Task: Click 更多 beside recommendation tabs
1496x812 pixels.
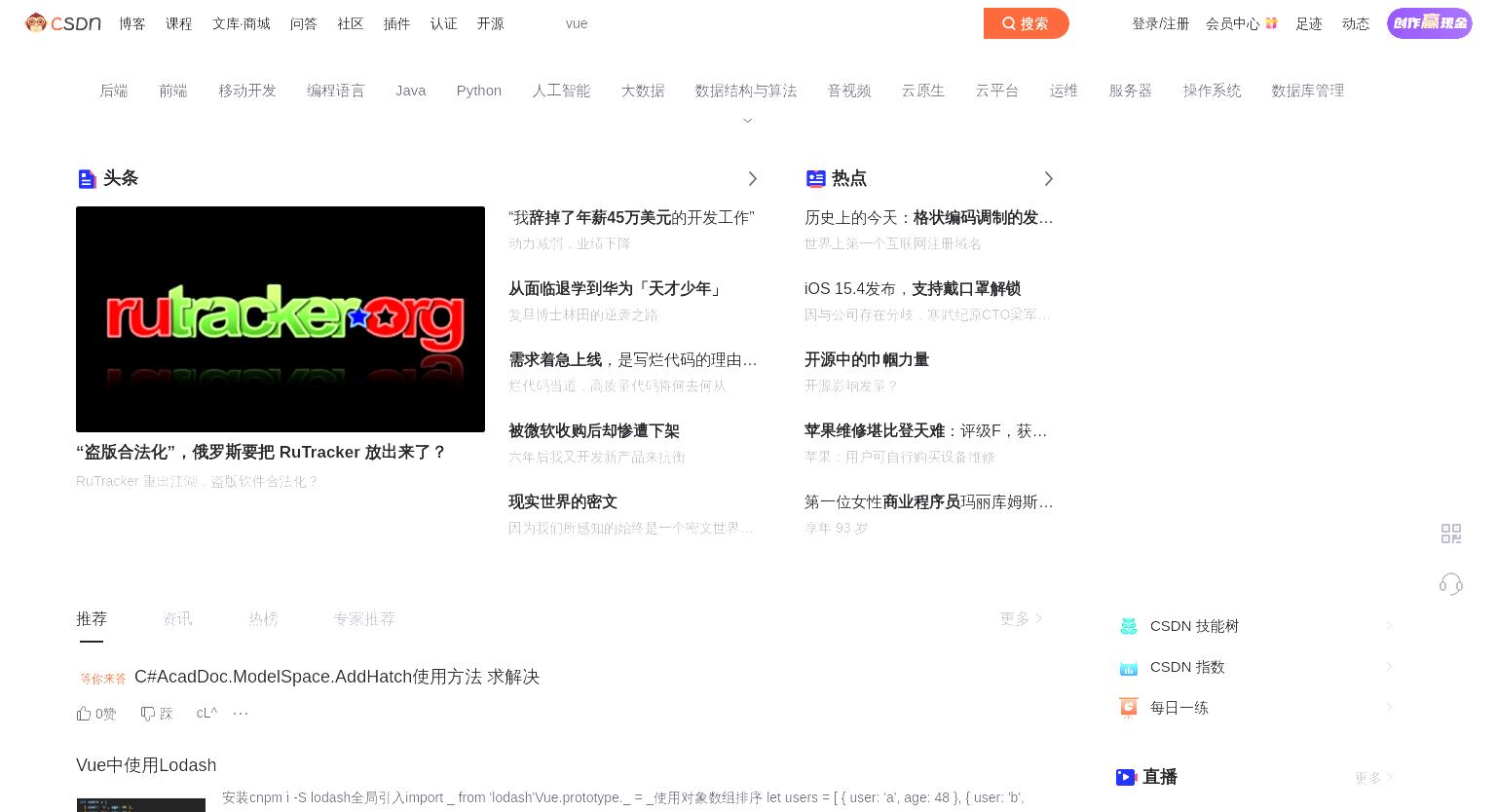Action: click(1021, 618)
